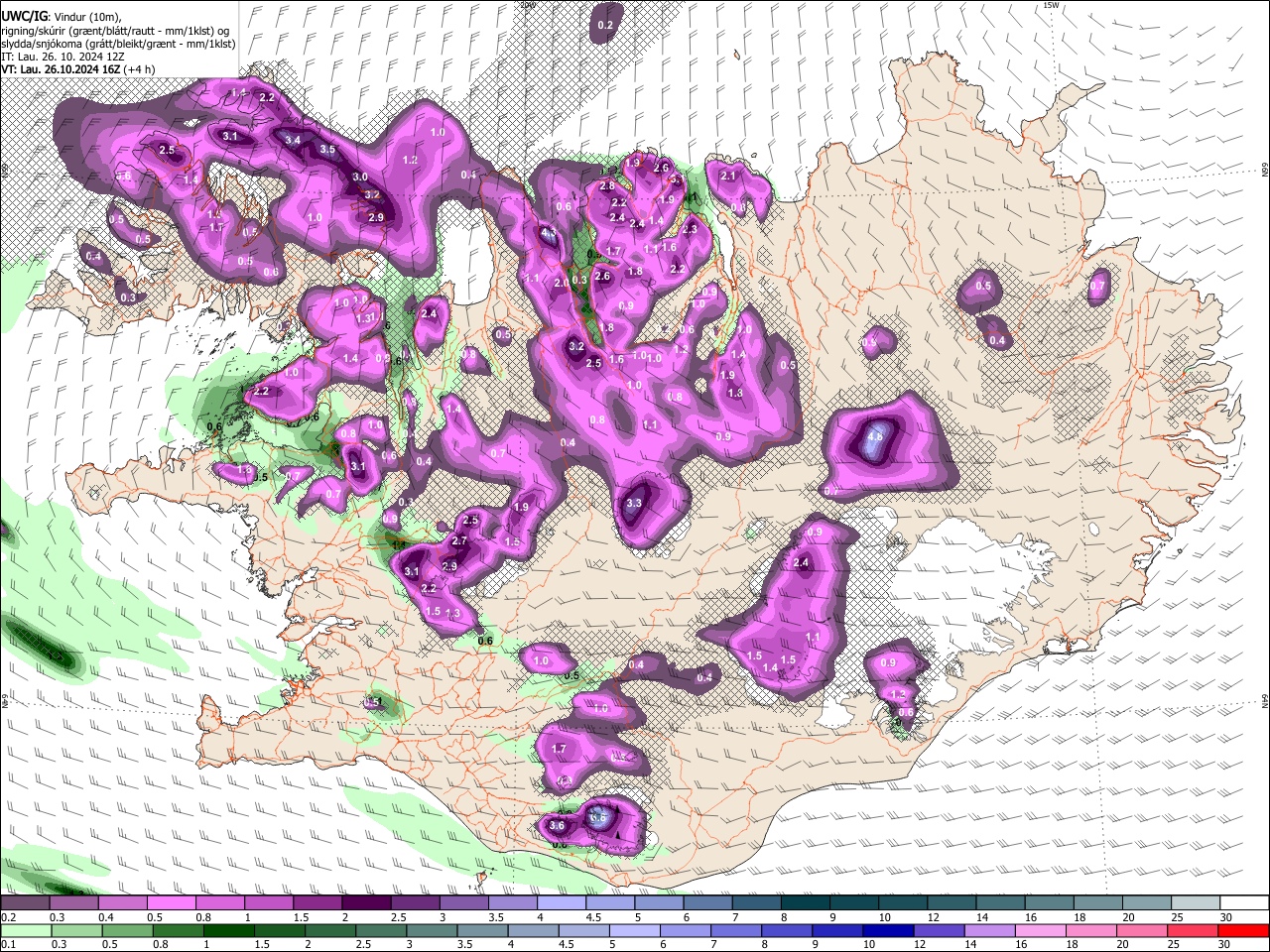Click the '2.8' value on the map
This screenshot has height=952, width=1270.
[x=607, y=186]
